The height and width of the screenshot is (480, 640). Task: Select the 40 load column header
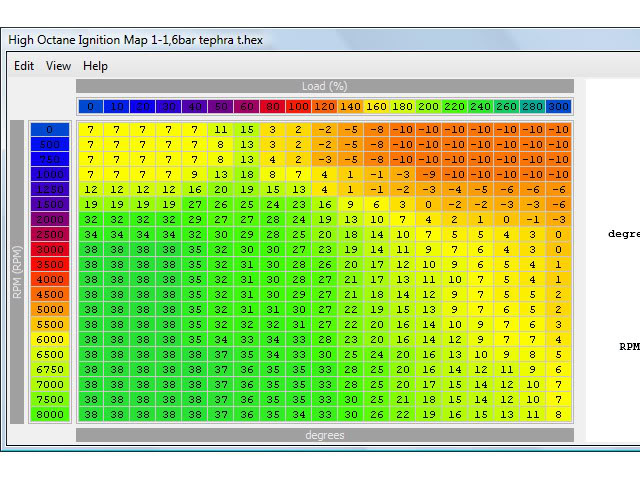[195, 107]
